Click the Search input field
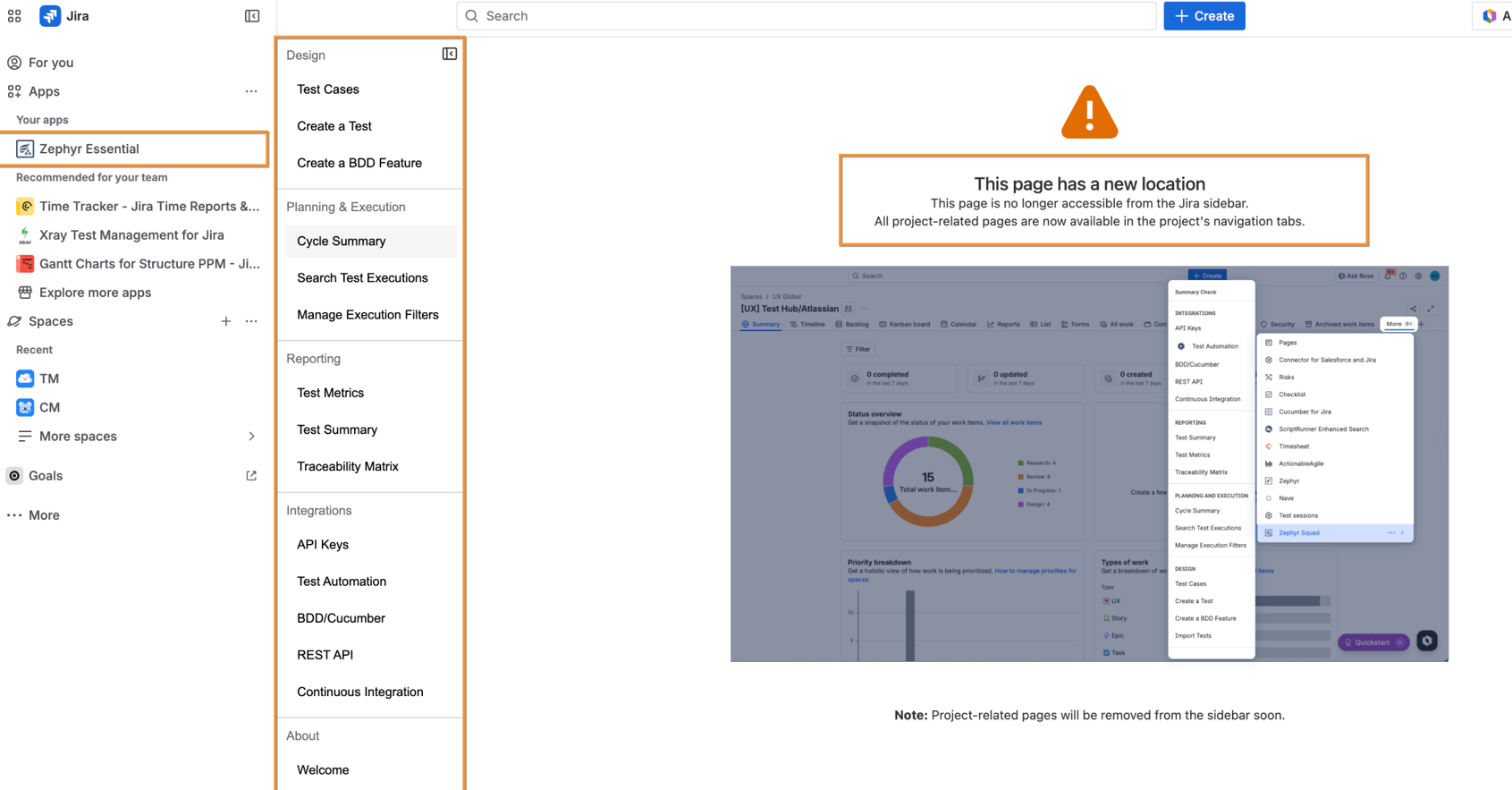This screenshot has width=1512, height=790. (805, 16)
